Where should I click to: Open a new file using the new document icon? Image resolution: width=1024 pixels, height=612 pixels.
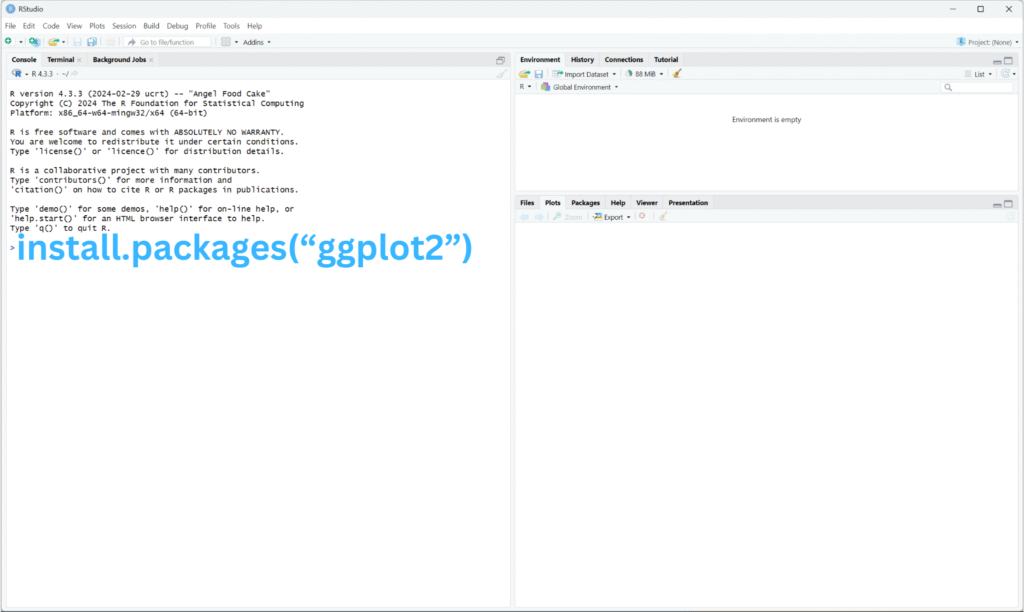9,41
